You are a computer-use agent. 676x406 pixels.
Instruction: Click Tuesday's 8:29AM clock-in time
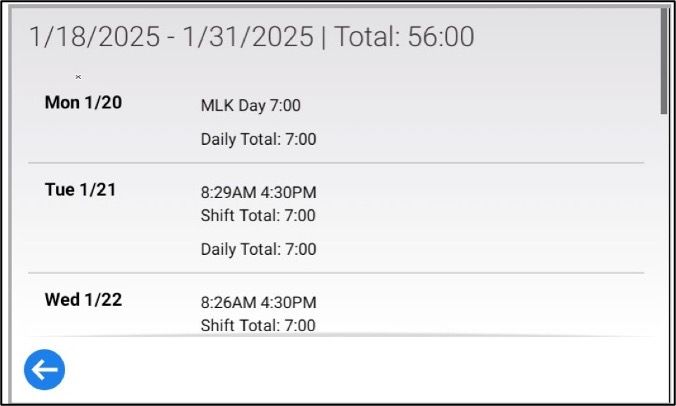(x=229, y=192)
